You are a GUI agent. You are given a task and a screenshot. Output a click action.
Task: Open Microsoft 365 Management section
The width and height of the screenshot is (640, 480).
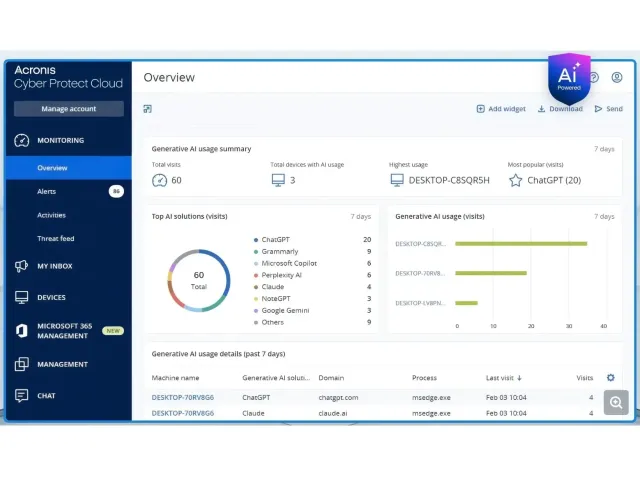(x=64, y=331)
